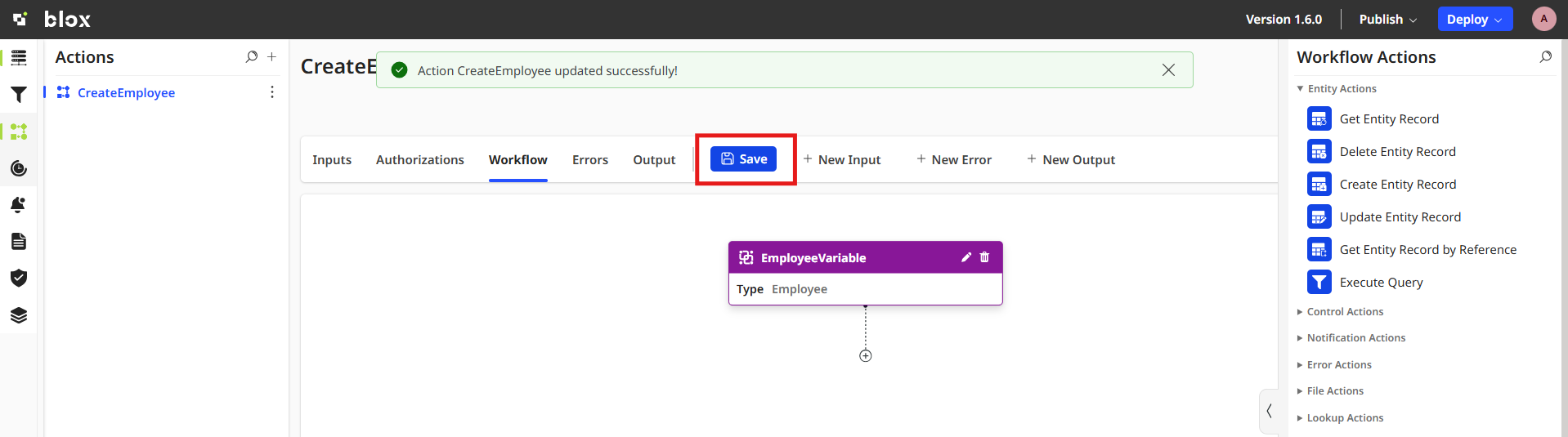Add workflow step below EmployeeVariable node
This screenshot has width=1568, height=437.
[866, 356]
